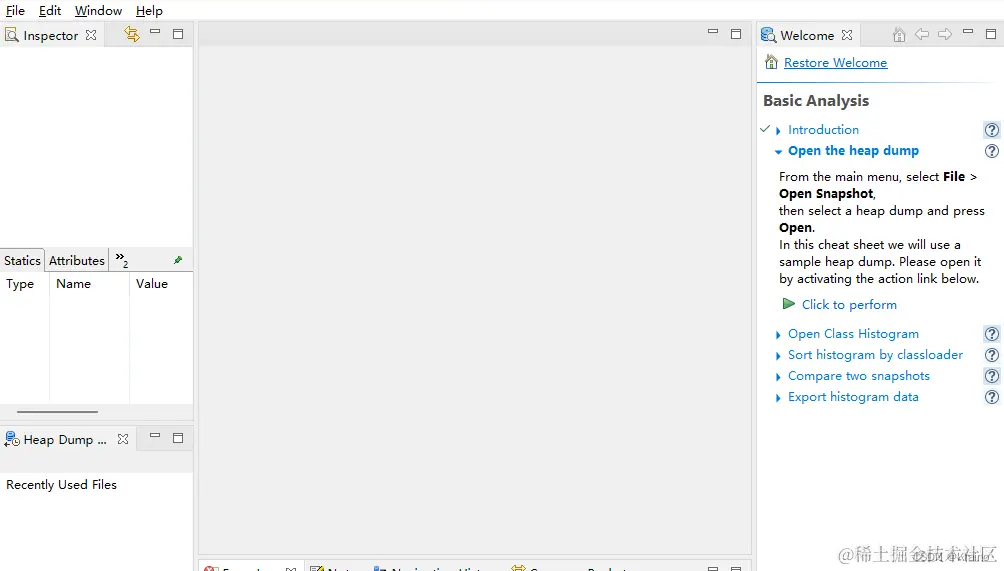Open the Help menu
This screenshot has width=1004, height=571.
pyautogui.click(x=149, y=11)
